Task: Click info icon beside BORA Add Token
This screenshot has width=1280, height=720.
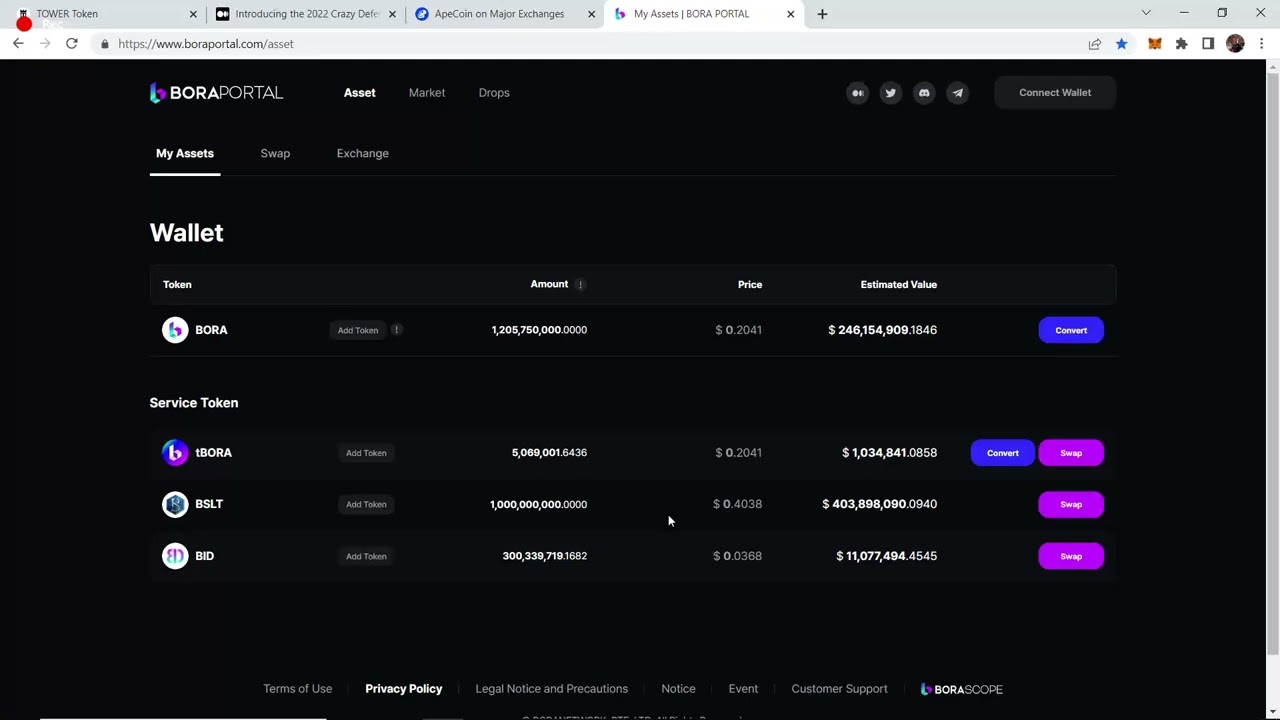Action: click(396, 330)
